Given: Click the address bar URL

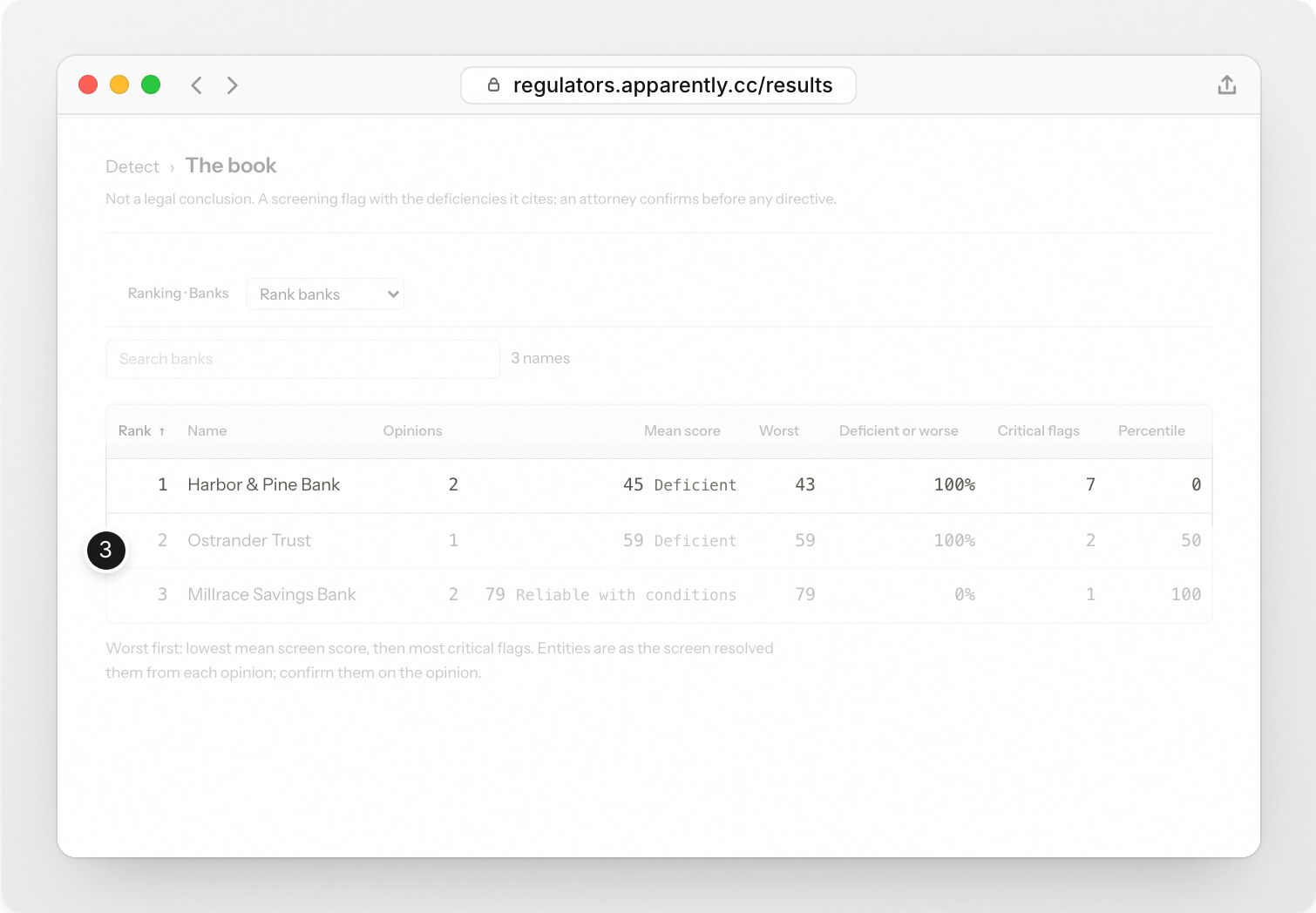Looking at the screenshot, I should click(673, 85).
